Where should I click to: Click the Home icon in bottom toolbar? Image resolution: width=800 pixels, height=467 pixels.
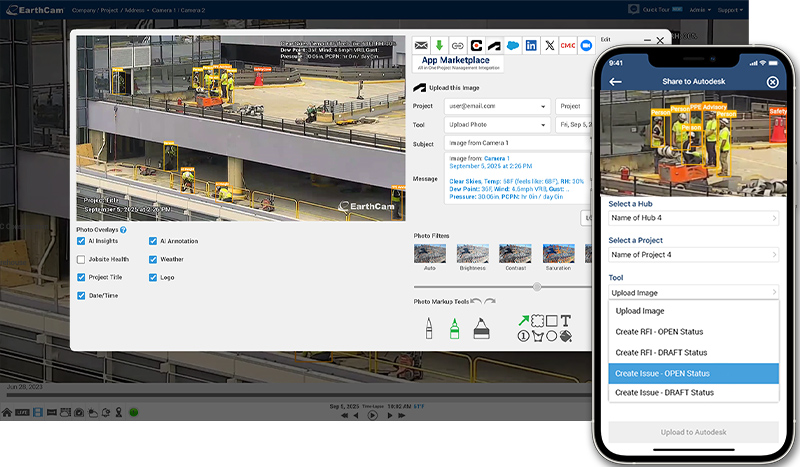click(x=7, y=412)
